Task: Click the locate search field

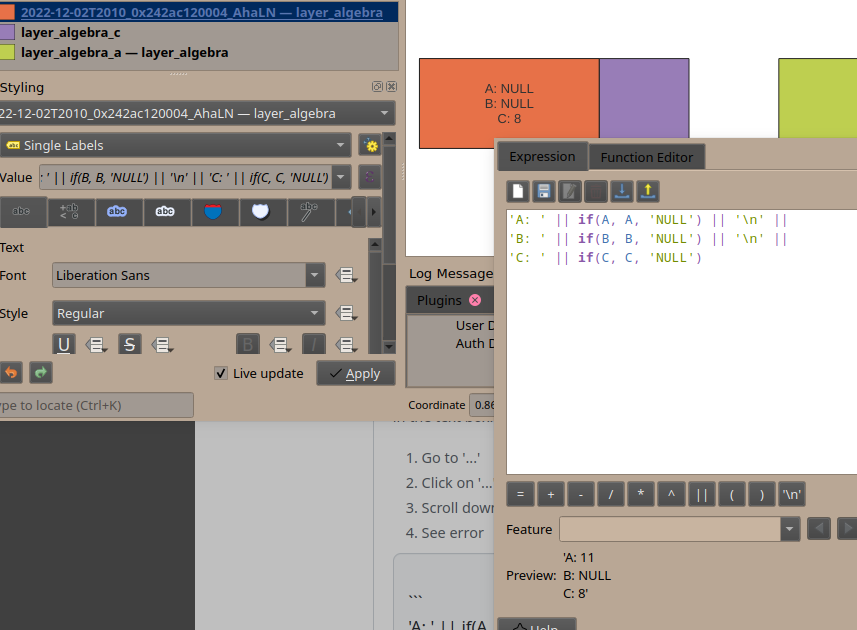Action: point(95,405)
